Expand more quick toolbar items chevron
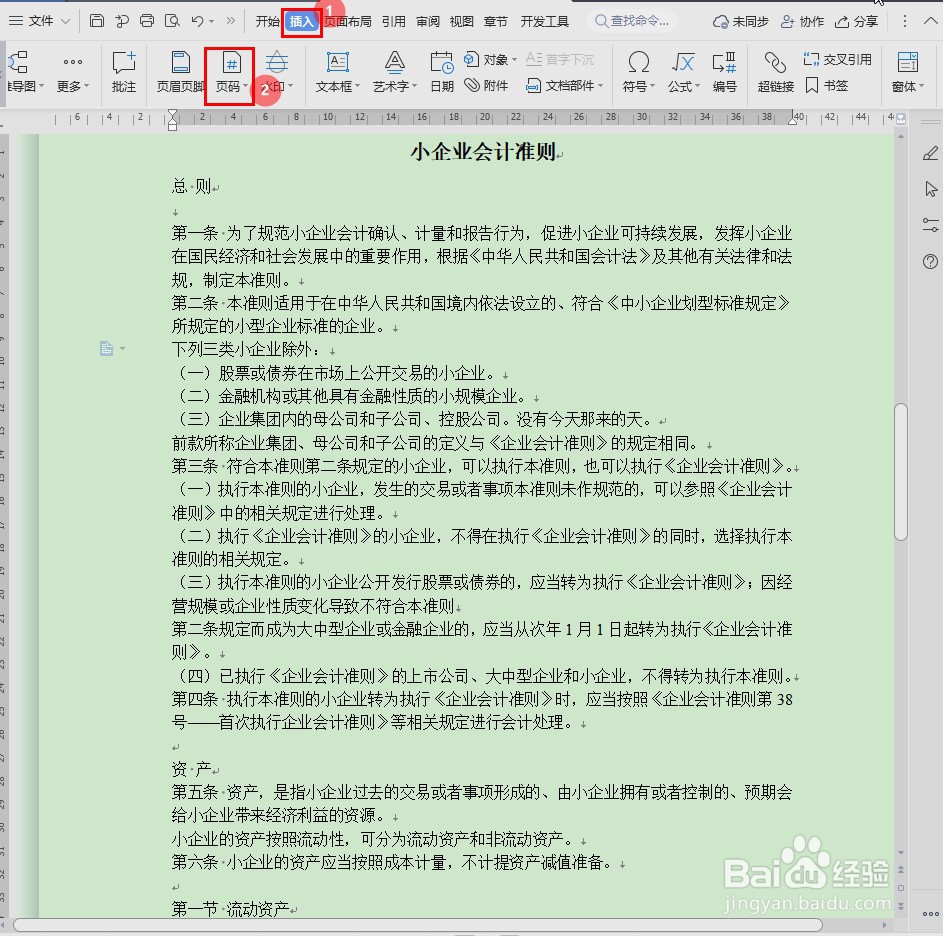943x936 pixels. click(x=230, y=21)
